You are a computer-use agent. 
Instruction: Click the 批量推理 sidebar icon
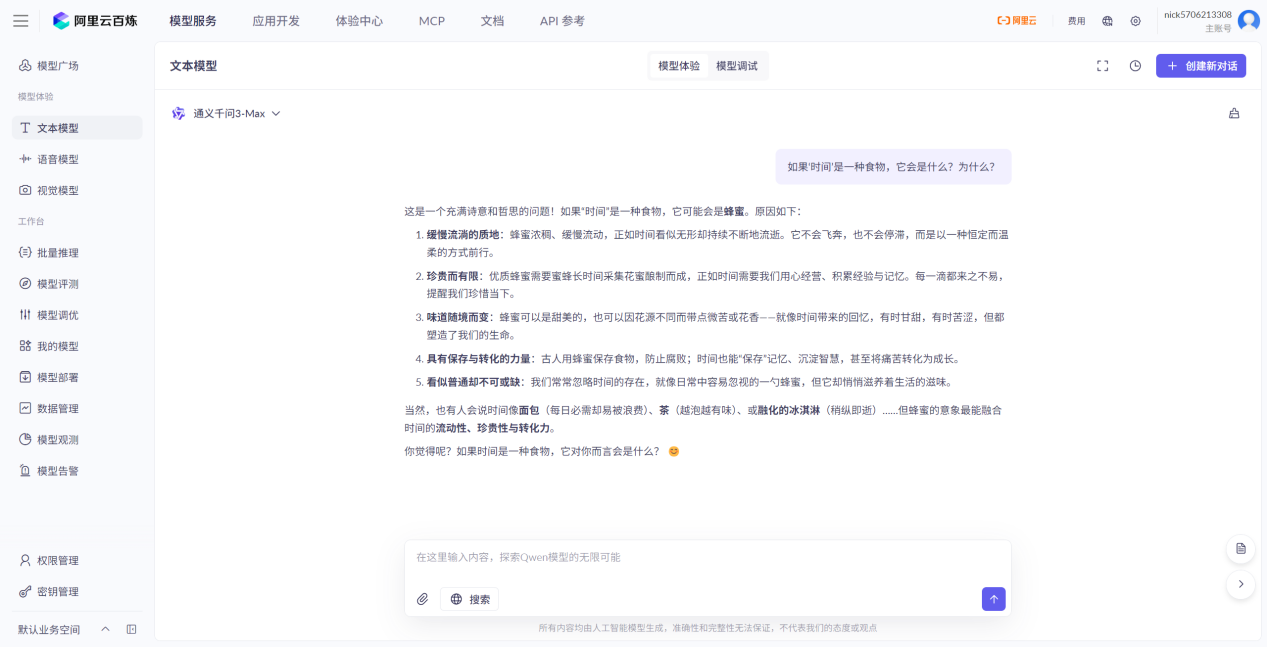tap(25, 253)
